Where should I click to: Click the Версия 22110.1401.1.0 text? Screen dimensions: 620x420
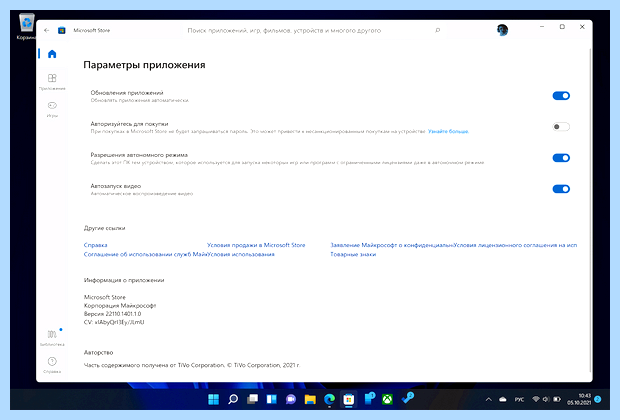[x=112, y=314]
